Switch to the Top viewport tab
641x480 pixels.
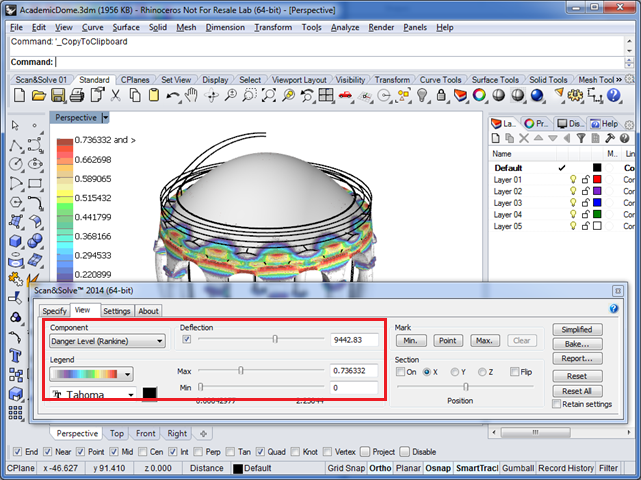pyautogui.click(x=117, y=433)
